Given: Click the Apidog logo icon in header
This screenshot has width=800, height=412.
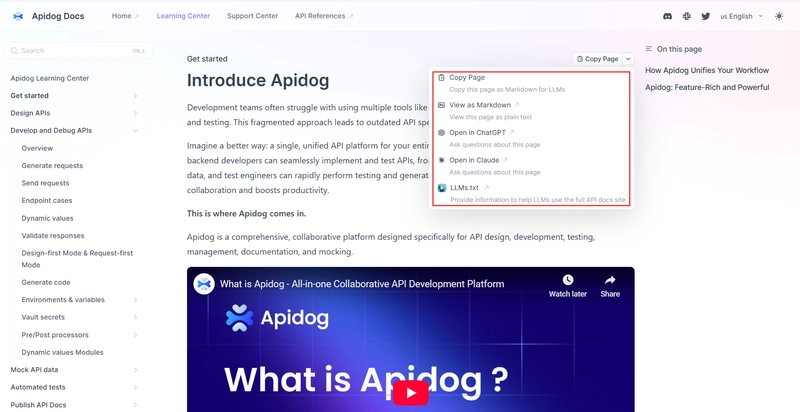Looking at the screenshot, I should (x=18, y=16).
